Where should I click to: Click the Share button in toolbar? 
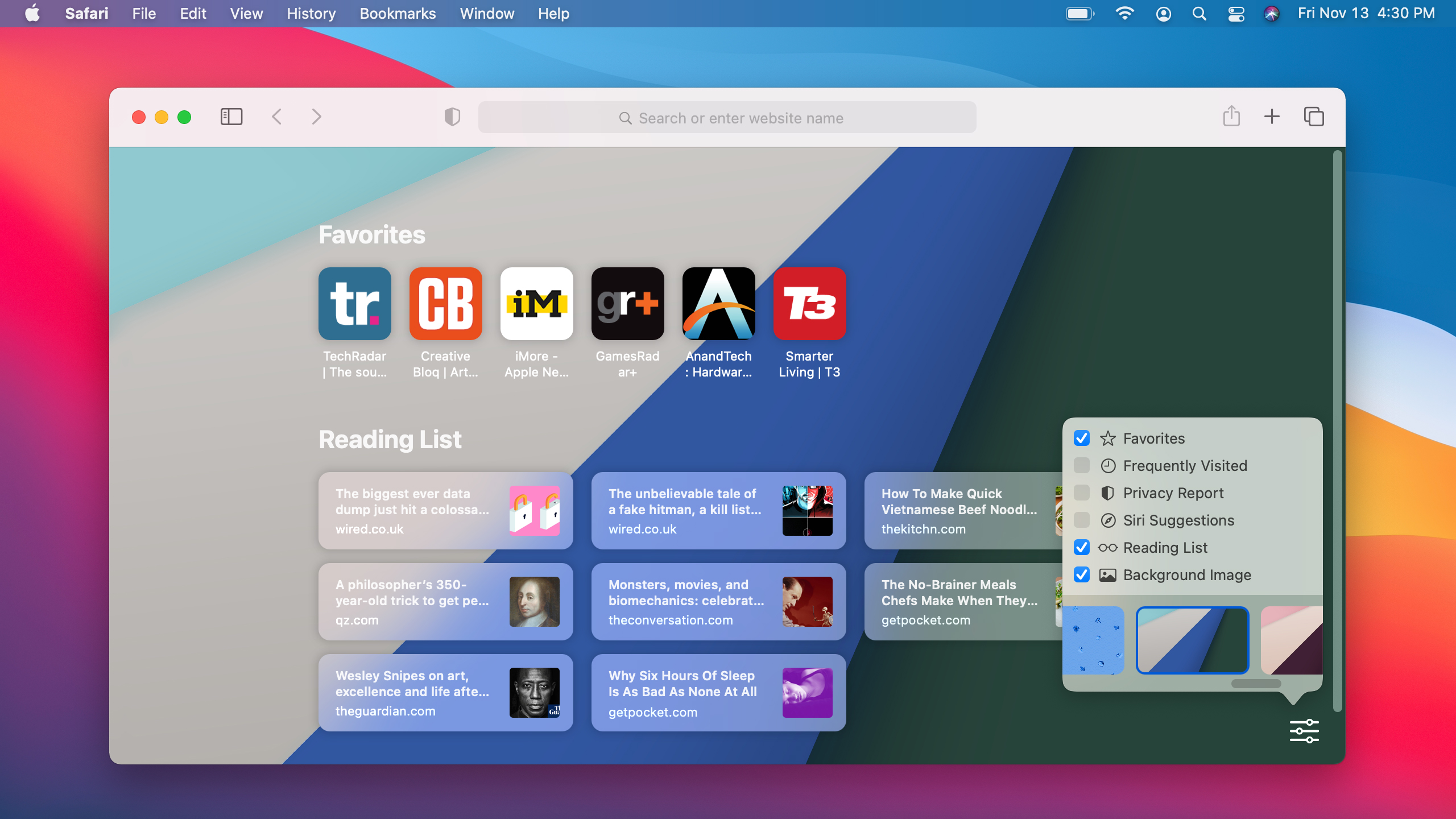coord(1231,116)
